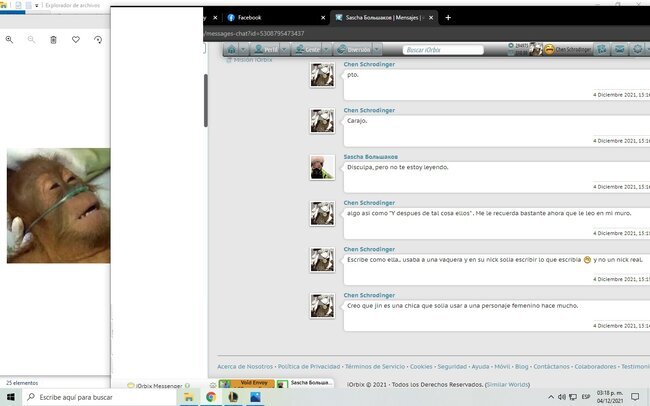The width and height of the screenshot is (650, 406).
Task: Open the Blog footer link
Action: coord(521,367)
